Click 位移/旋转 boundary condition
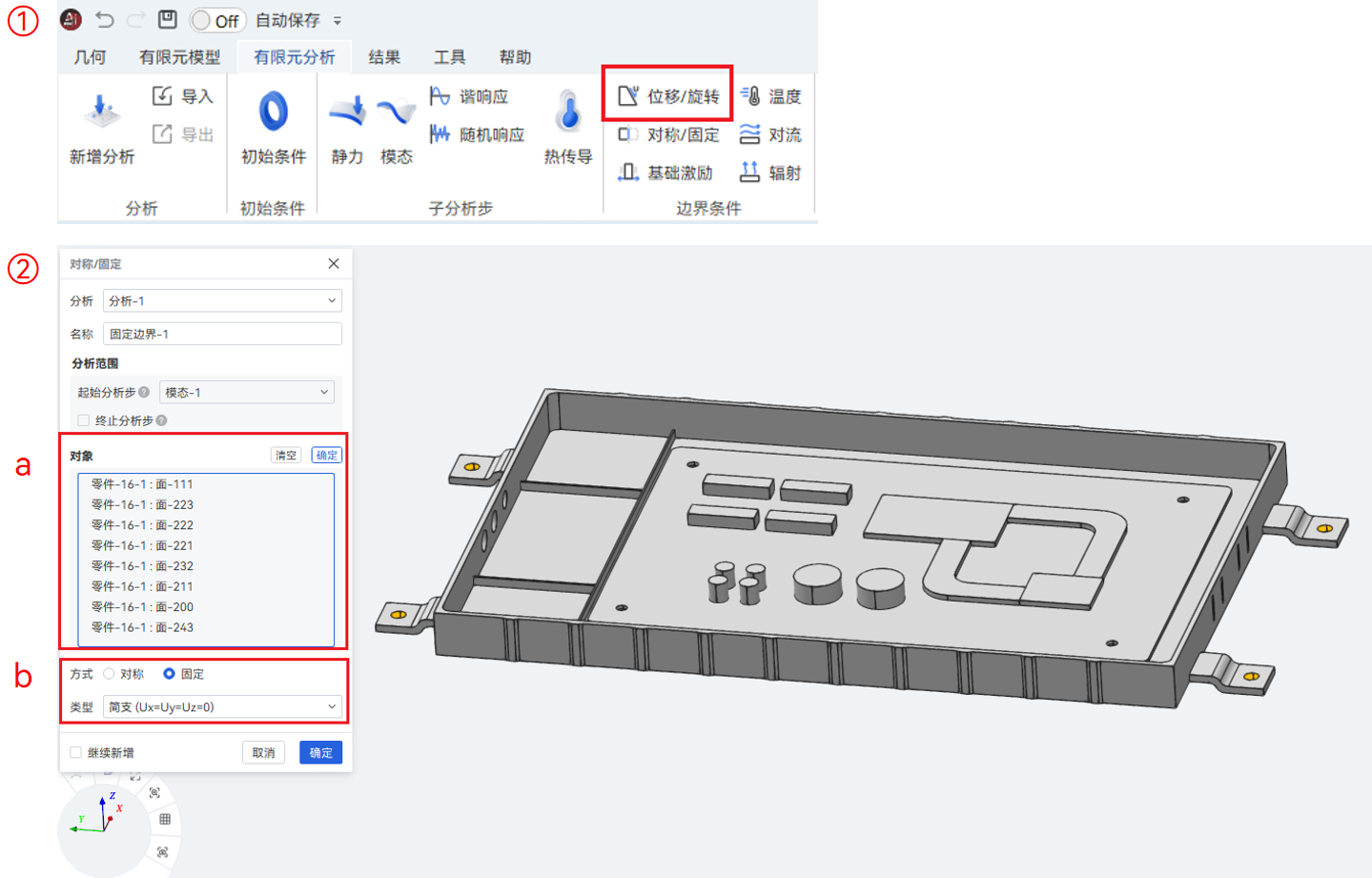 (x=668, y=96)
